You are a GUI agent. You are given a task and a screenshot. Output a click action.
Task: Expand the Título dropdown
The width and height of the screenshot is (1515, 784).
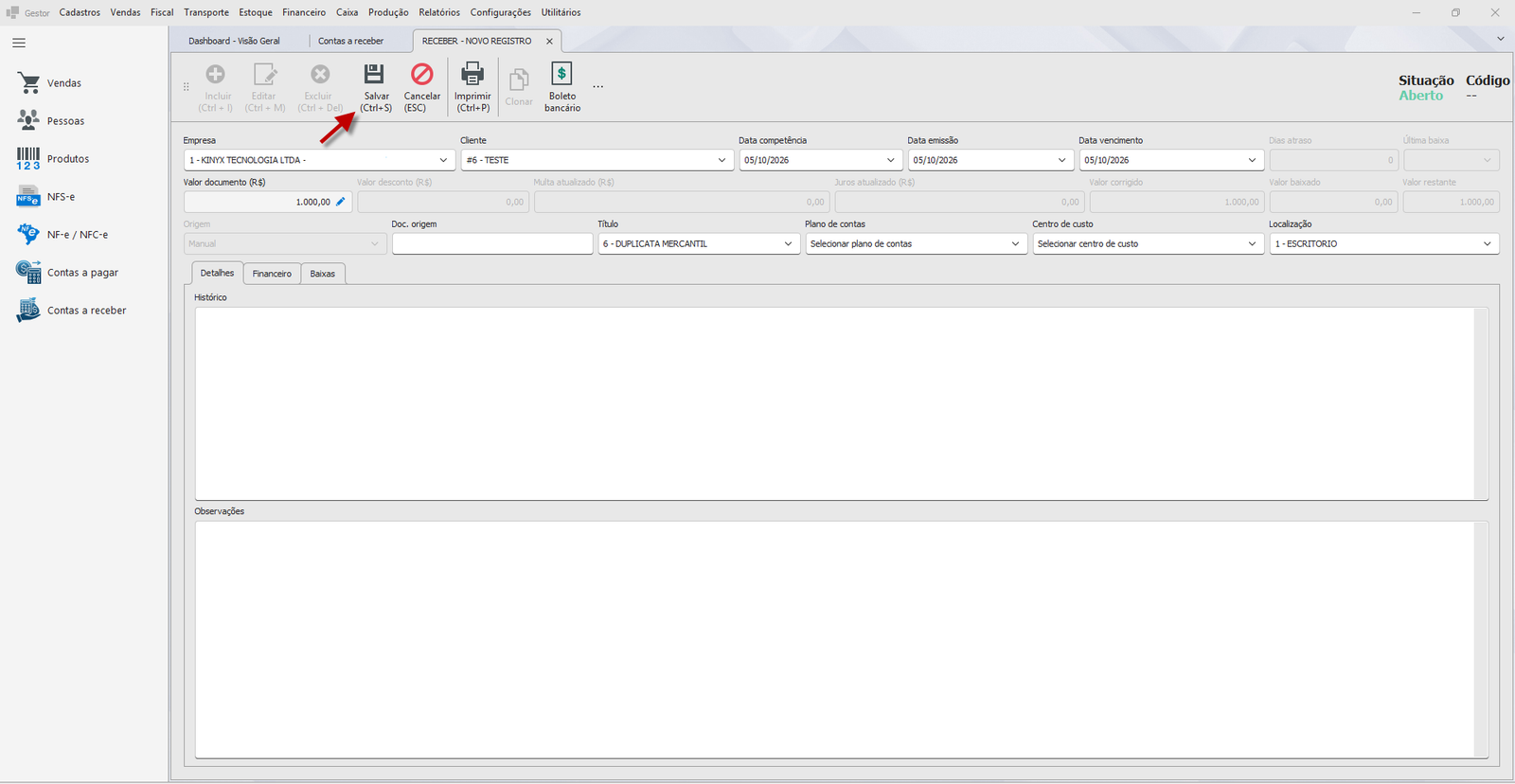788,243
